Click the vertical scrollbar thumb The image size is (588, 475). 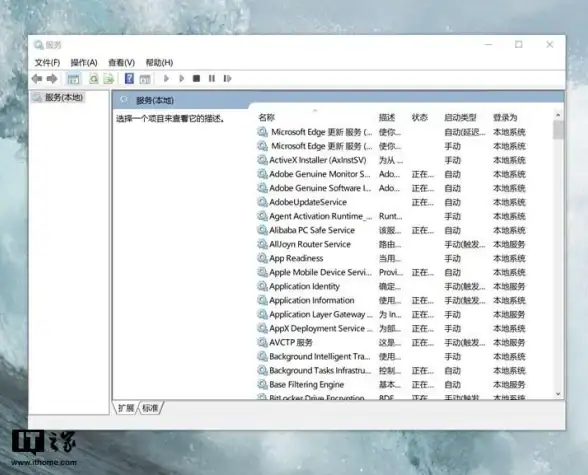558,130
